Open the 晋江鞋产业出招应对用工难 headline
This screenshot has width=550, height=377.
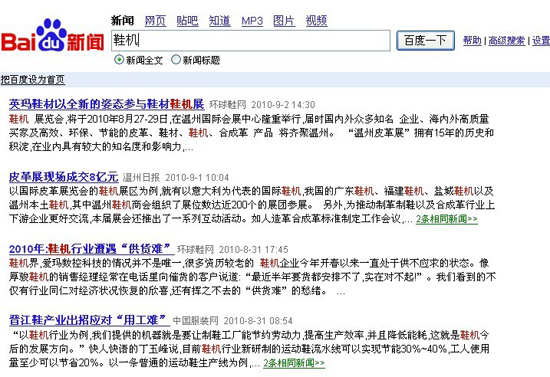(x=89, y=320)
